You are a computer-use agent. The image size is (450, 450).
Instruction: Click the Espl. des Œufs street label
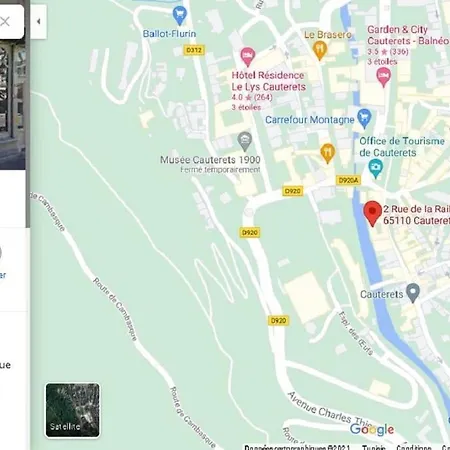click(356, 333)
